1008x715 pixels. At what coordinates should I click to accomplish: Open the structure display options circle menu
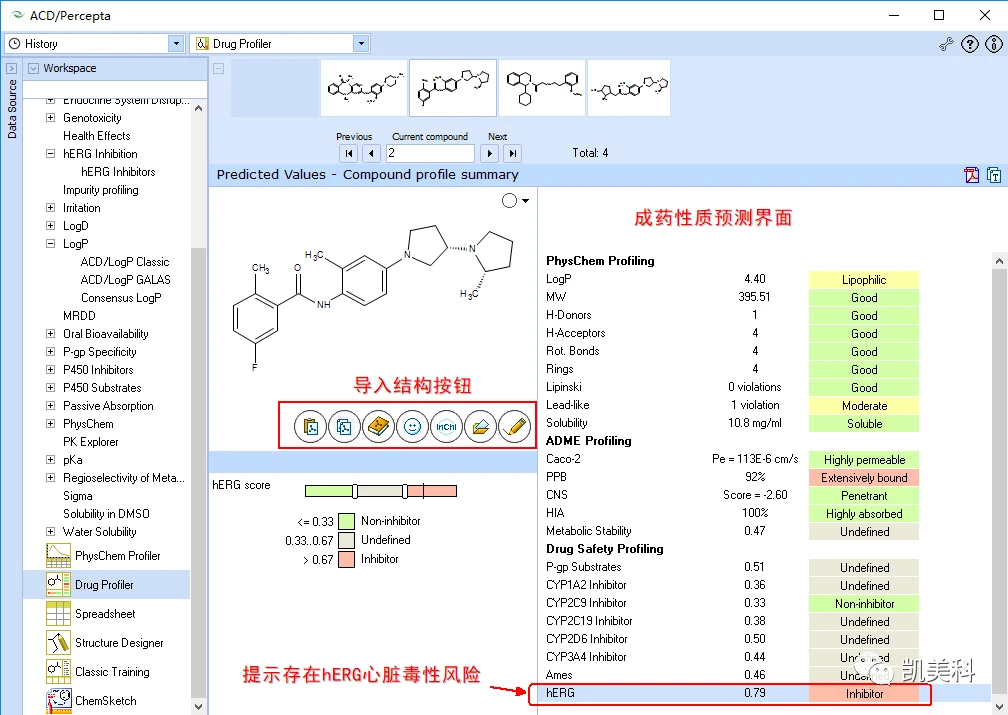515,201
